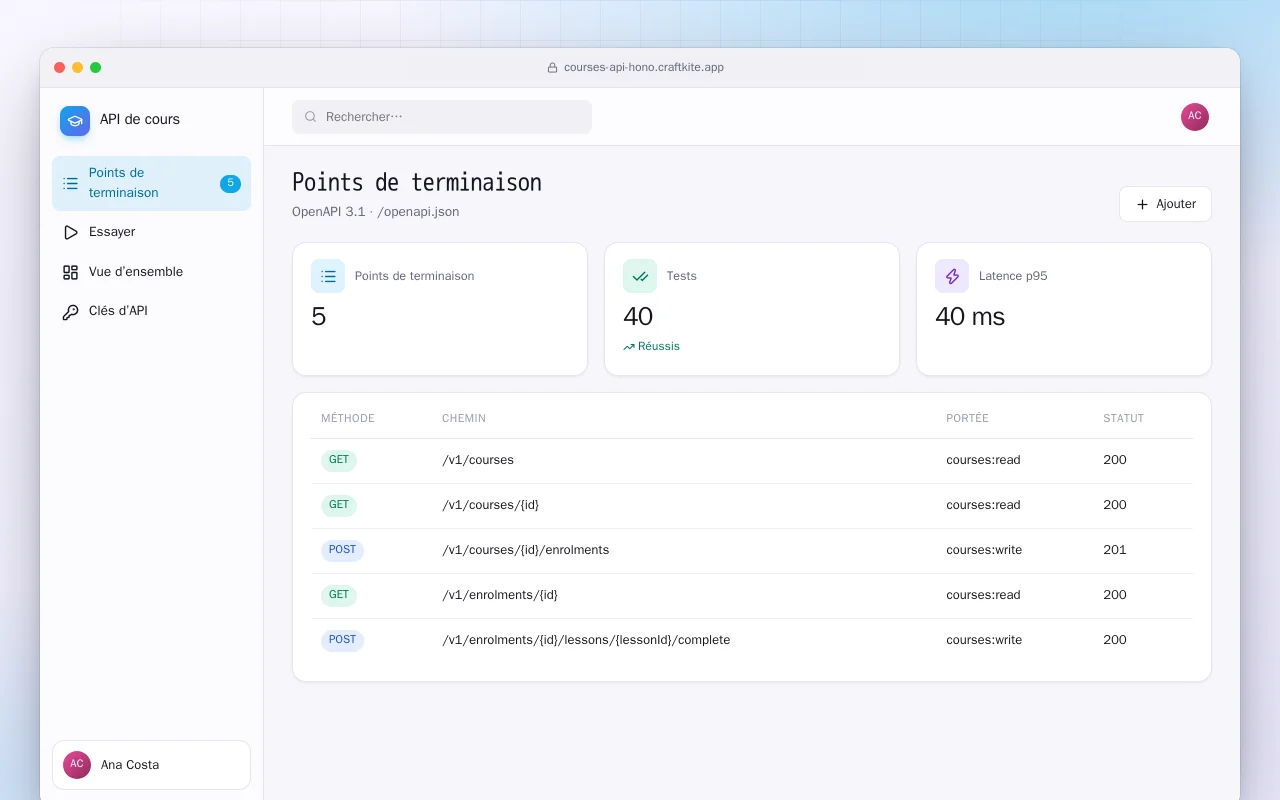Click the 40 ms latency value
This screenshot has height=800, width=1280.
point(970,317)
